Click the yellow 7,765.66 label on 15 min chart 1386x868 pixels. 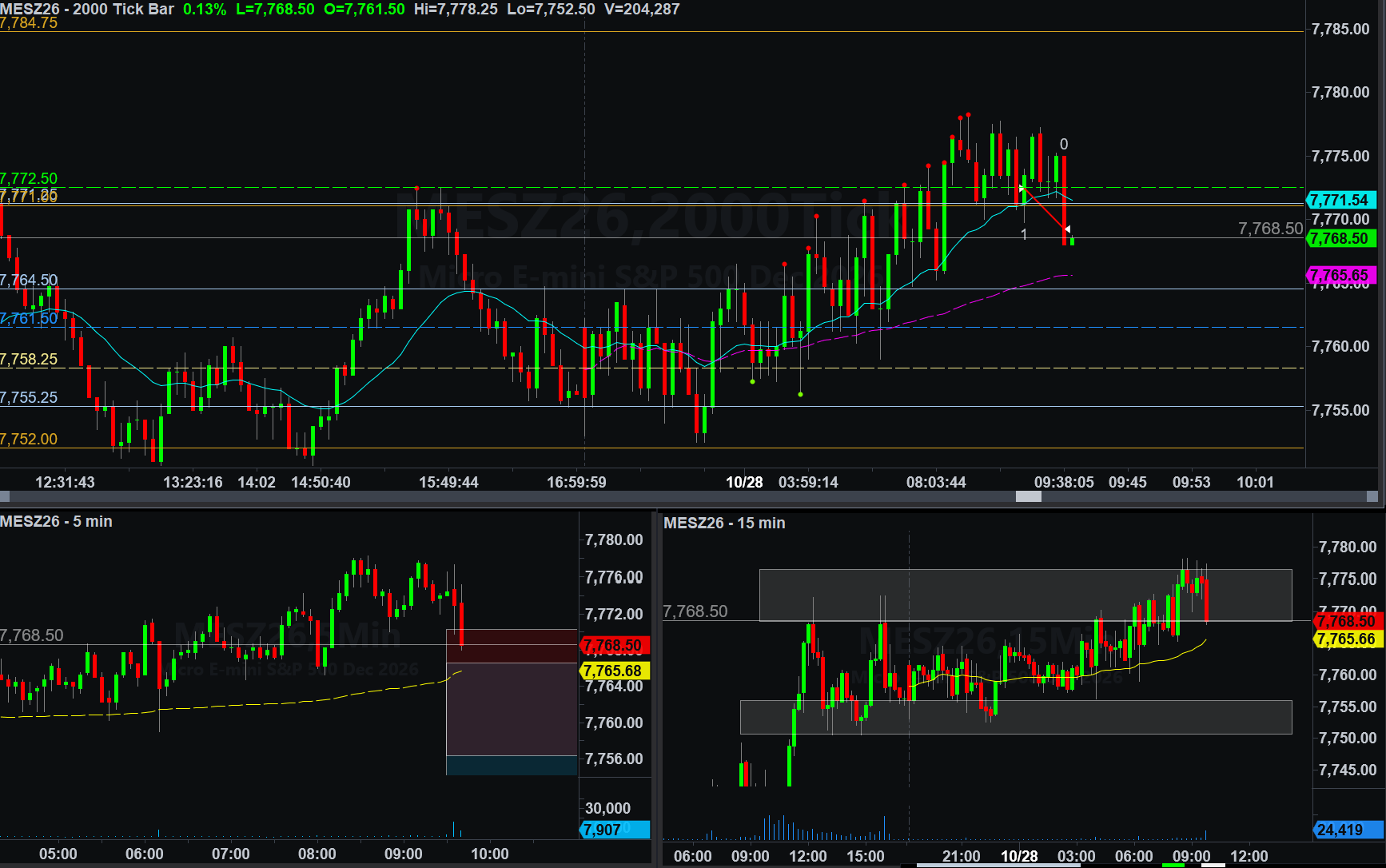(1348, 639)
